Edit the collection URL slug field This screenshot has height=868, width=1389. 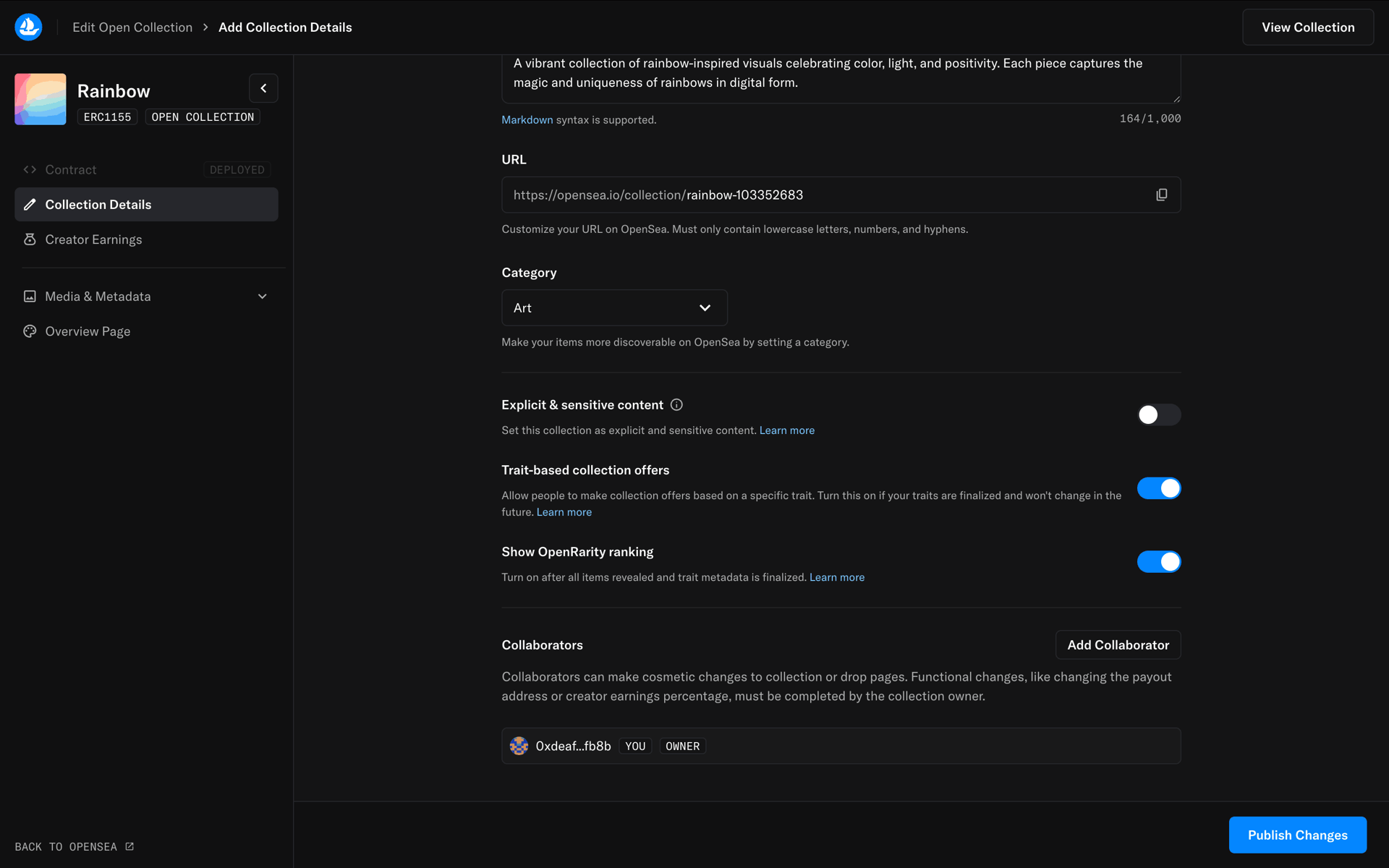pyautogui.click(x=841, y=195)
